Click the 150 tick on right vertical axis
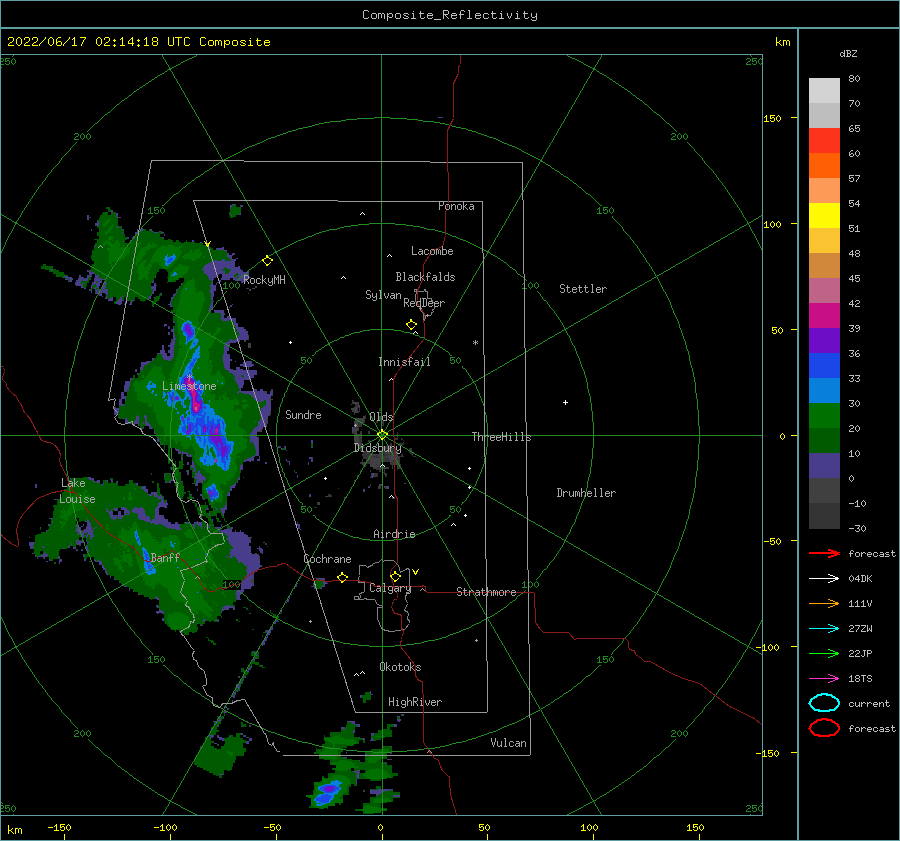Viewport: 900px width, 841px height. [x=772, y=118]
